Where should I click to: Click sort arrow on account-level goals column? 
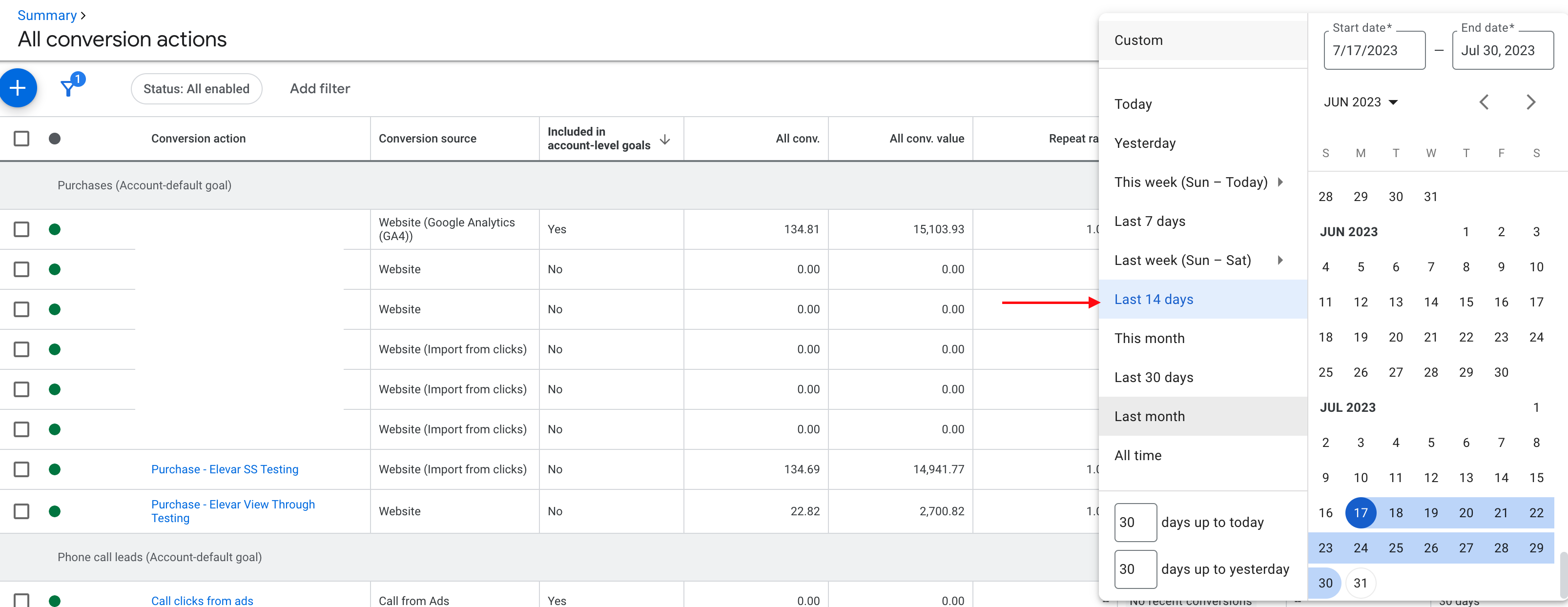pos(665,139)
